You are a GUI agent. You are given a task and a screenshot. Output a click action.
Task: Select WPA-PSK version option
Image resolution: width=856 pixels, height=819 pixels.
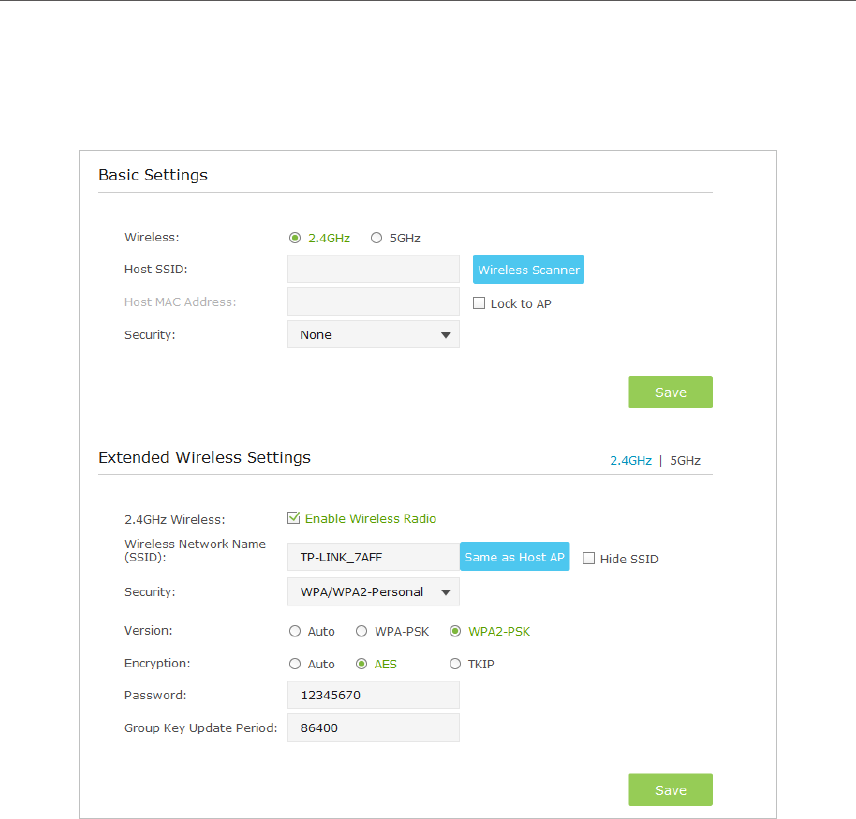(361, 631)
